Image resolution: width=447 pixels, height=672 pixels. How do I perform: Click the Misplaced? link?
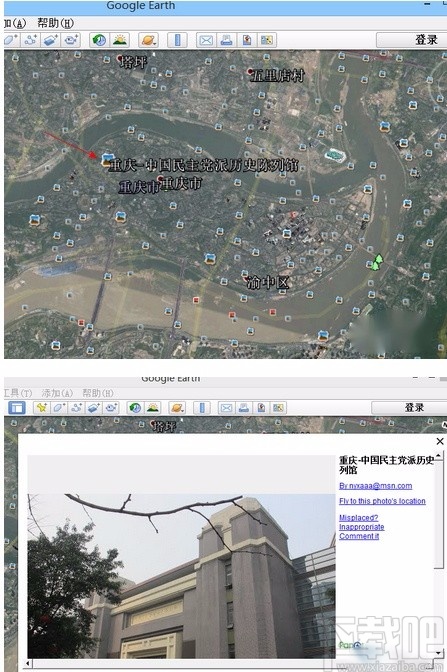point(358,518)
